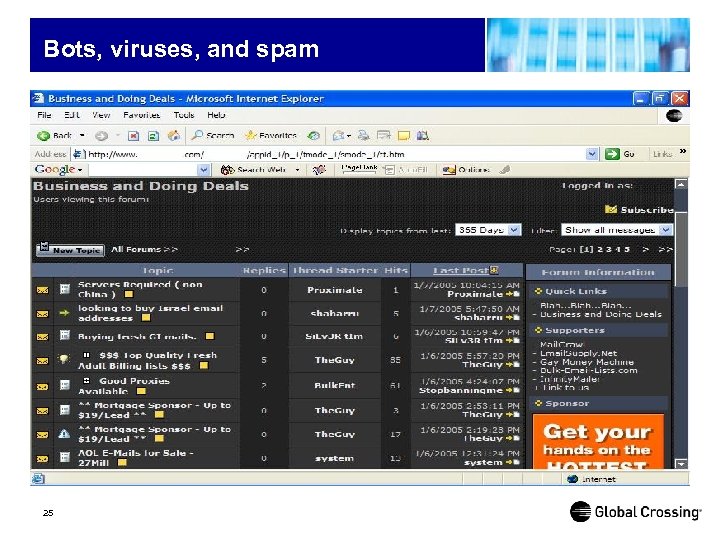Click the page vertical scrollbar up arrow

tap(681, 184)
